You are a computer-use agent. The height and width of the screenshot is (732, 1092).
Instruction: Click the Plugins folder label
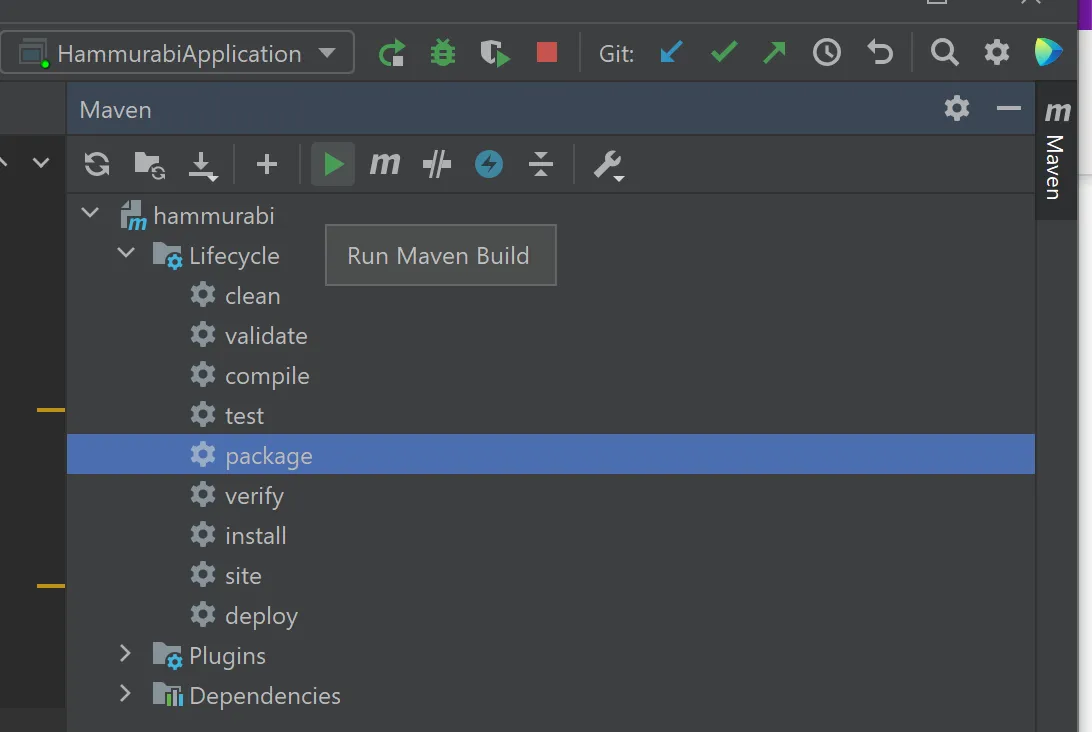[227, 656]
